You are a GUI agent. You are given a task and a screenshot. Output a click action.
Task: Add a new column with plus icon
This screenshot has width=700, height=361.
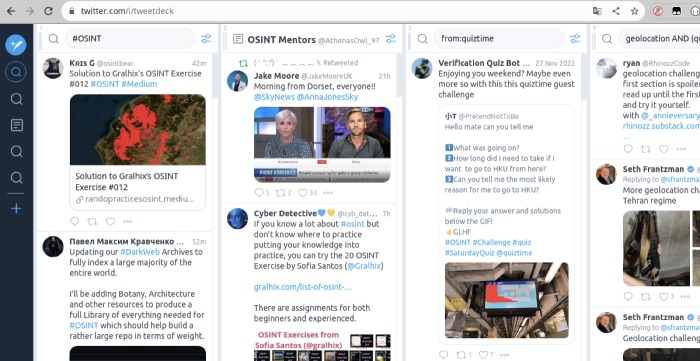tap(16, 208)
